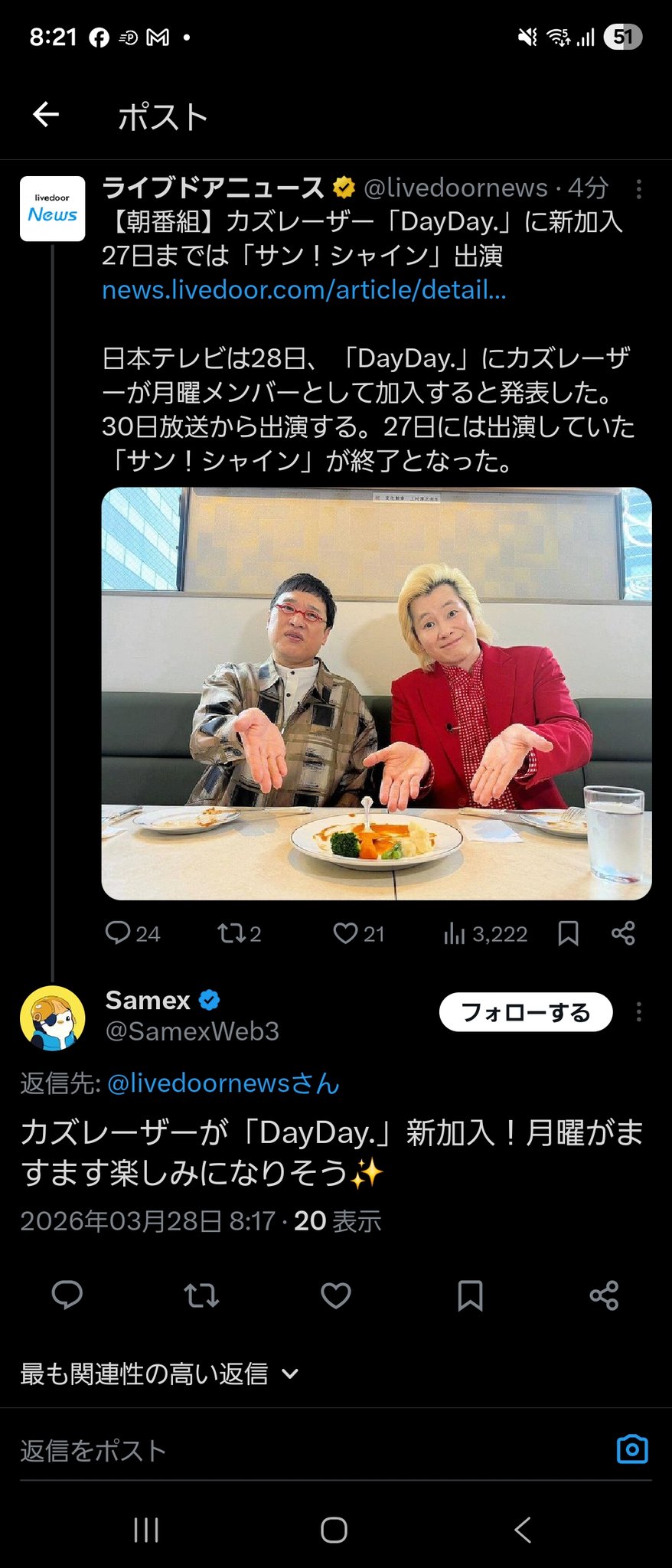Reply to the Samex post
The image size is (672, 1568).
pos(67,1295)
